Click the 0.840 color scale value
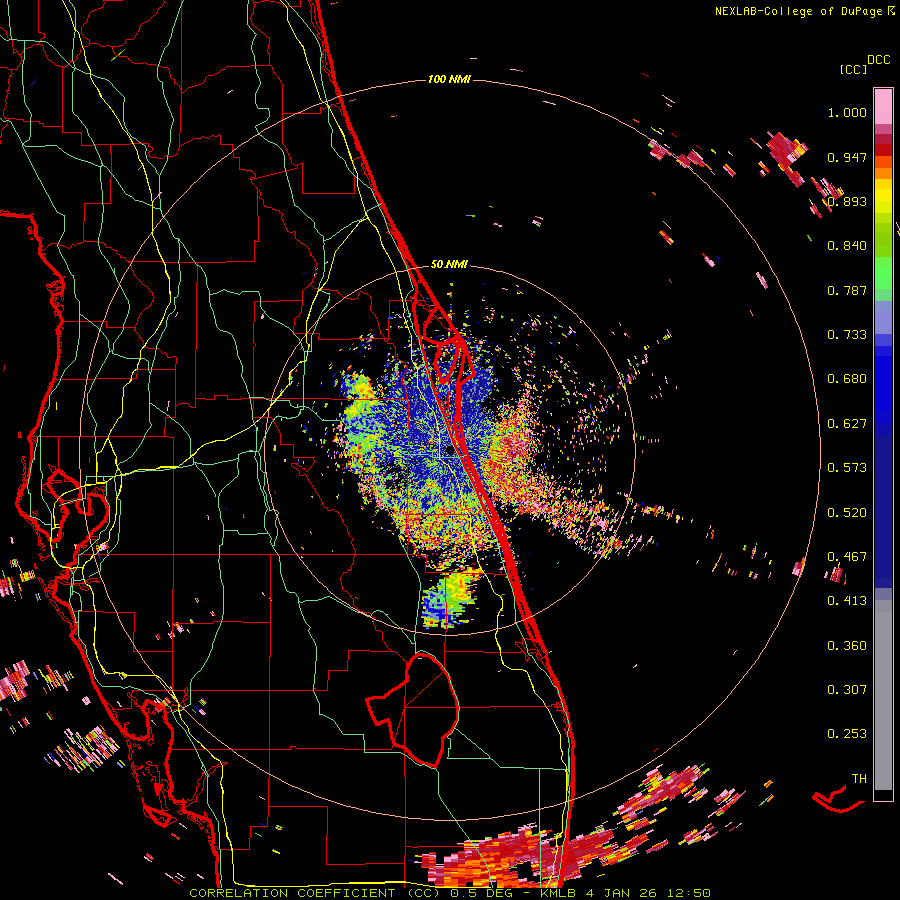 point(847,246)
